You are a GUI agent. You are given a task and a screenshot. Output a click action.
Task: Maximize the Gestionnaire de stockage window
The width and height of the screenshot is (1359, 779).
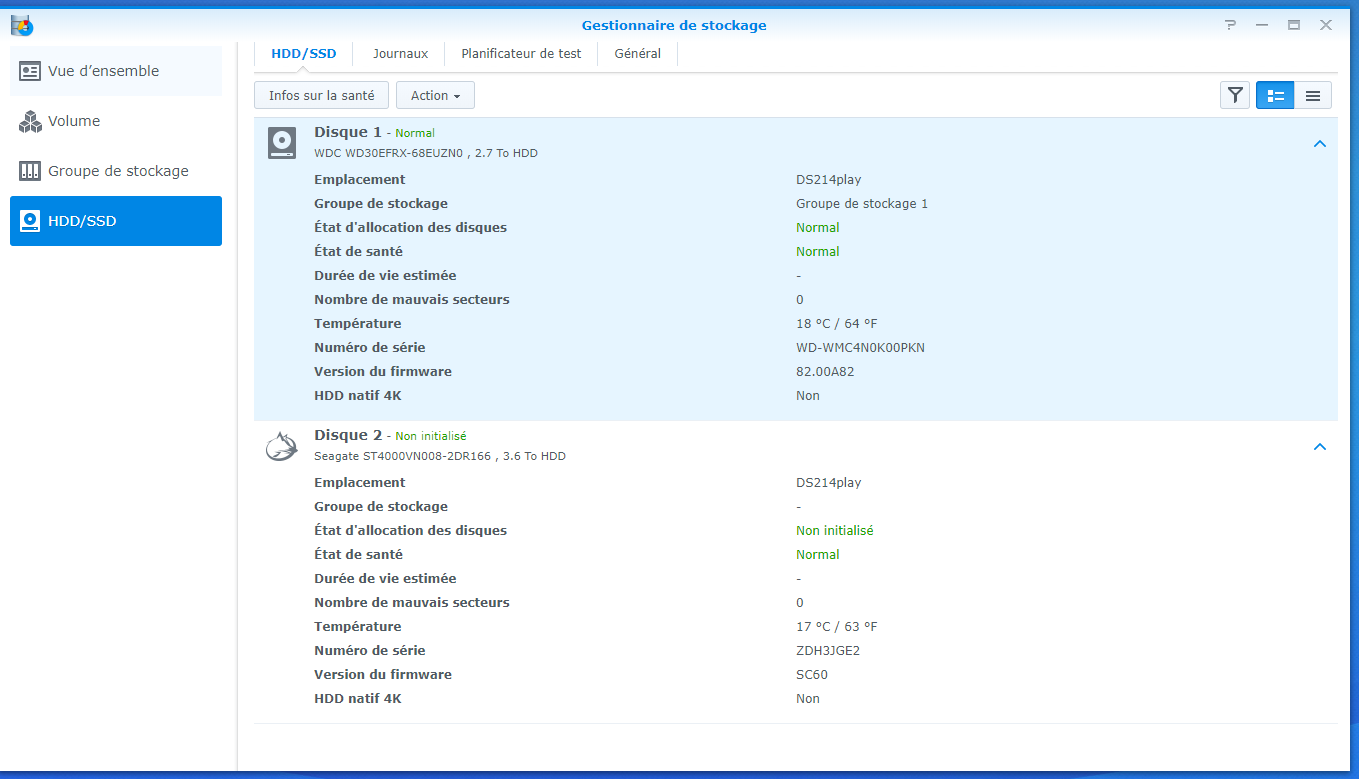1293,25
